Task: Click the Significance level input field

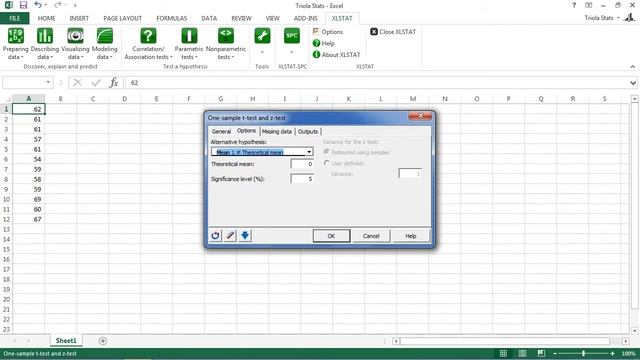Action: point(302,179)
